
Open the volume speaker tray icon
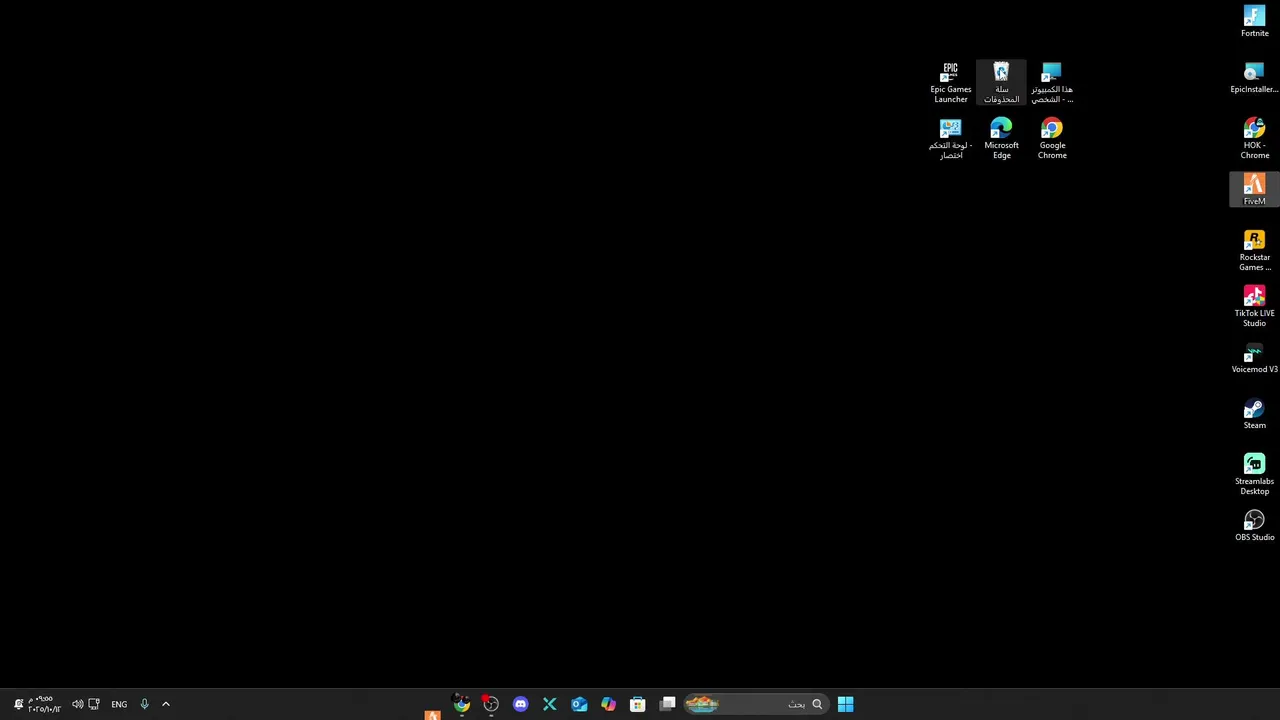pos(77,704)
